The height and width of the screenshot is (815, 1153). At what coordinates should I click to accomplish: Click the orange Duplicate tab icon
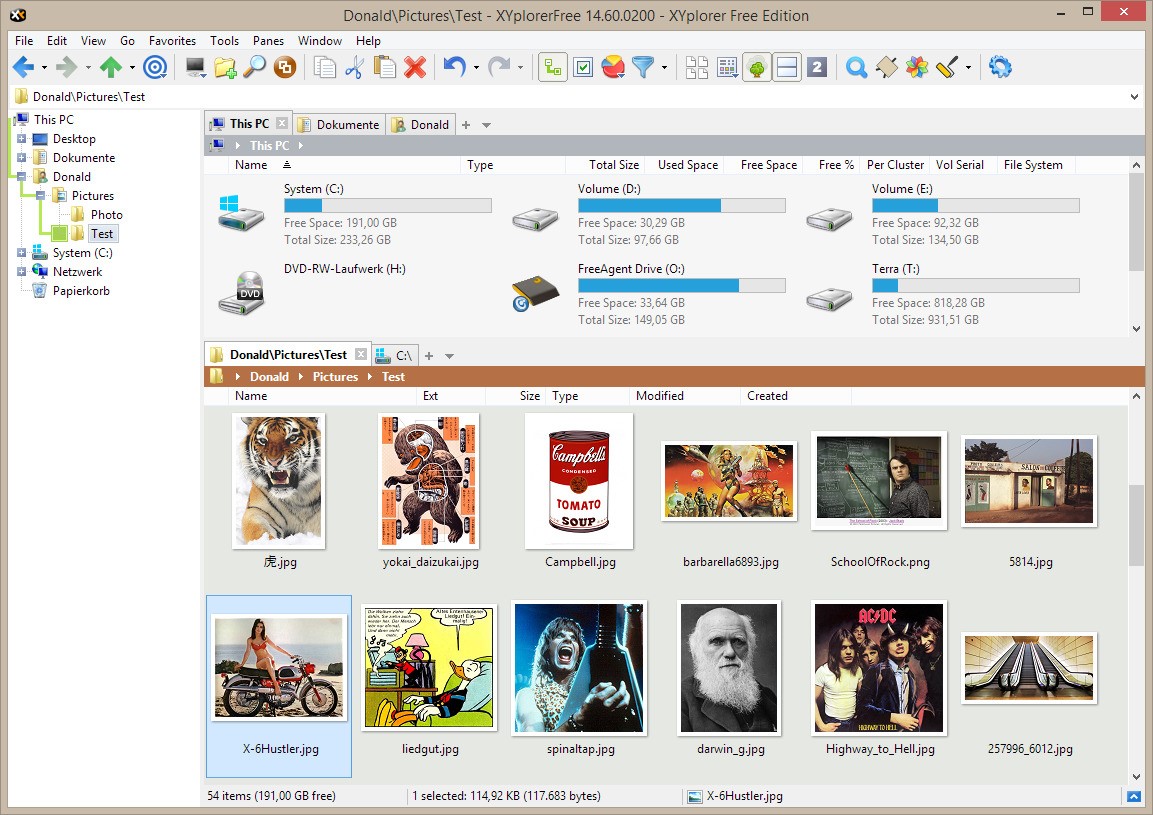[285, 68]
